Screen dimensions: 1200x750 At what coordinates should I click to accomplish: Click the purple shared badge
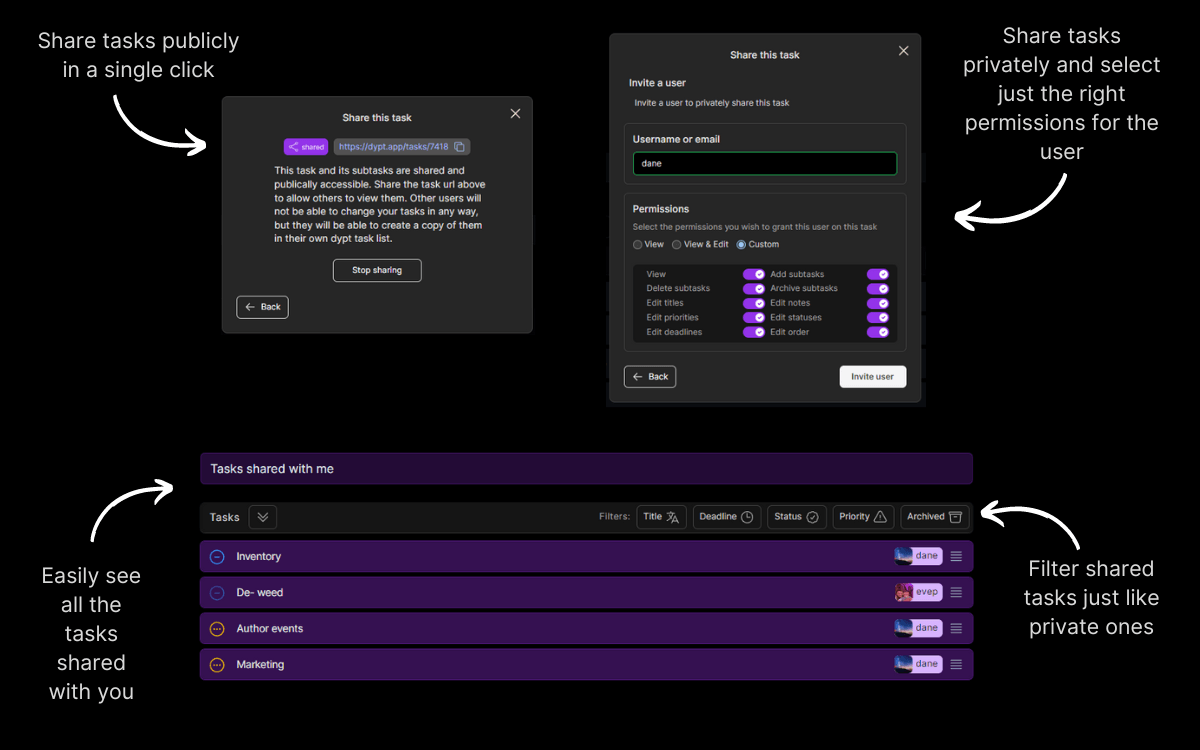click(306, 147)
